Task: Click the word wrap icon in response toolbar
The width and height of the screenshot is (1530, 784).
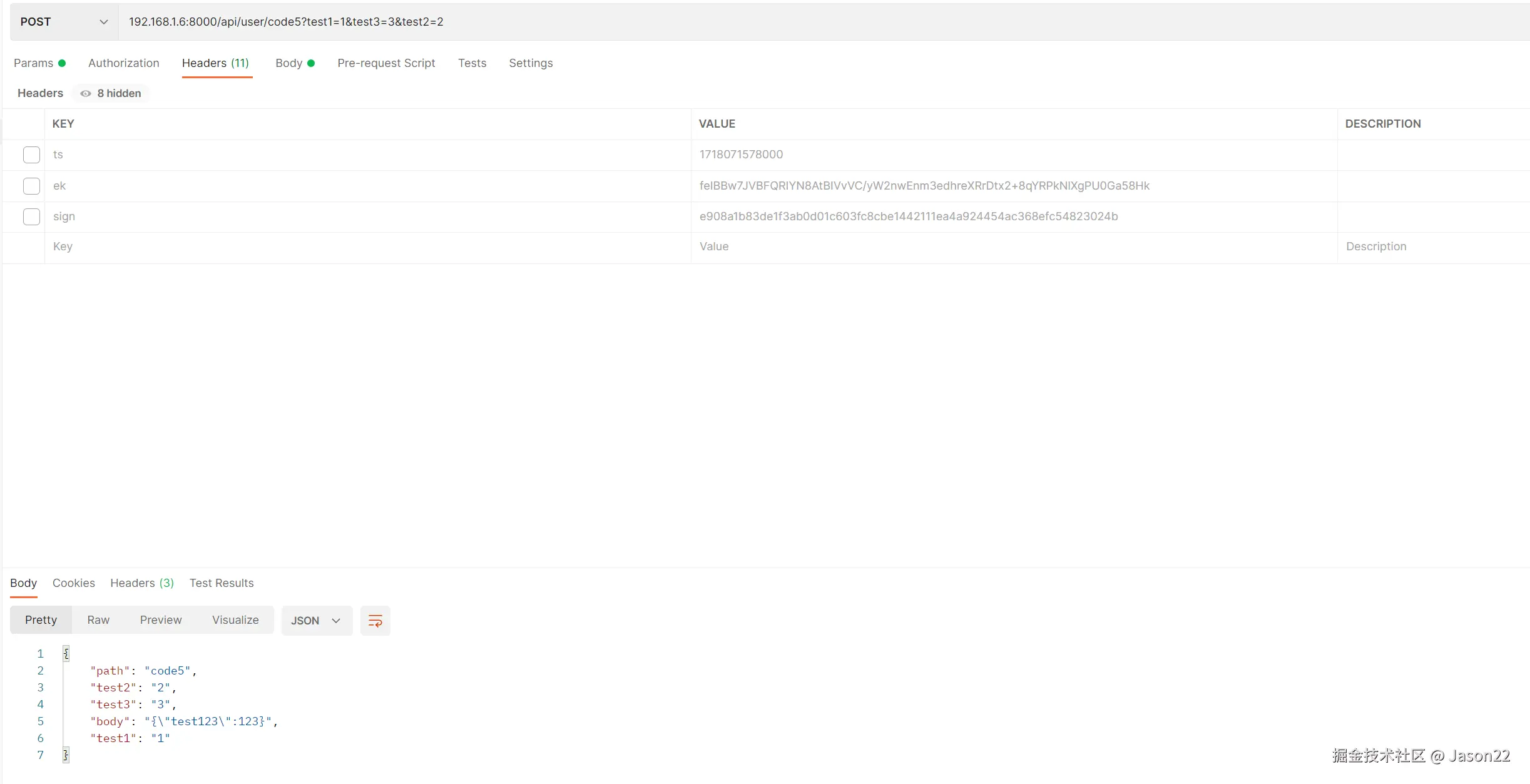Action: [375, 620]
